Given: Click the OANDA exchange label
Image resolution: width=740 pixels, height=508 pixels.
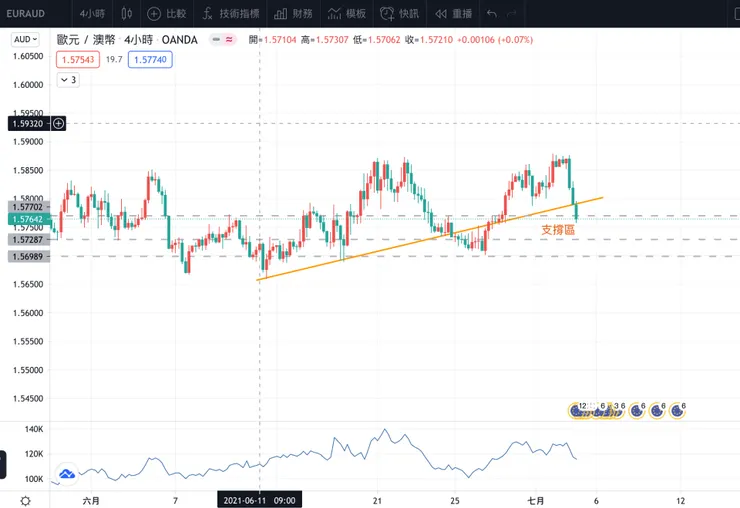Looking at the screenshot, I should click(179, 40).
